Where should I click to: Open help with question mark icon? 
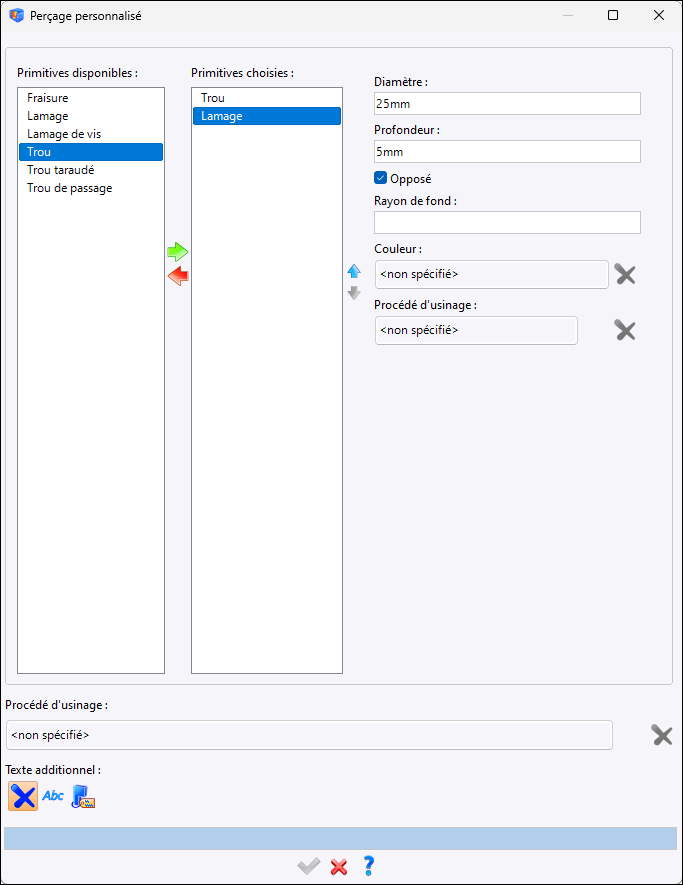tap(369, 866)
